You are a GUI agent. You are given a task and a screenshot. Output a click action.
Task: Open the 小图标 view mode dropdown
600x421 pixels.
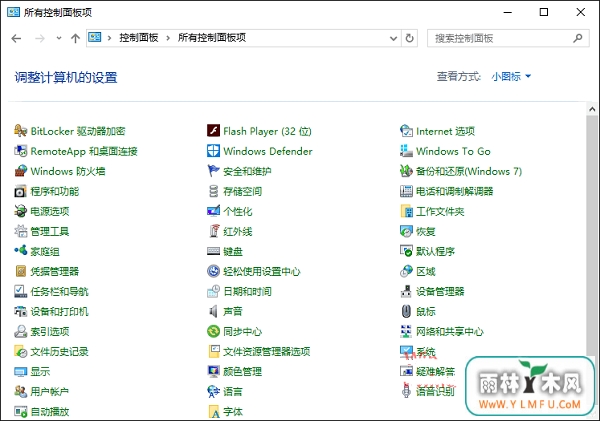(511, 77)
